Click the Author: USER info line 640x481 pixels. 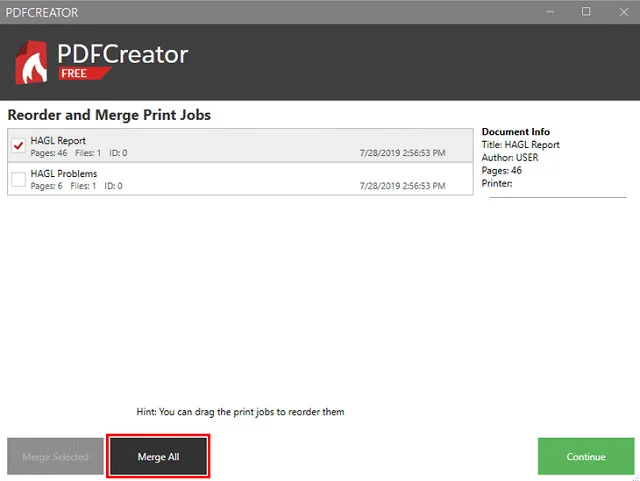[510, 158]
